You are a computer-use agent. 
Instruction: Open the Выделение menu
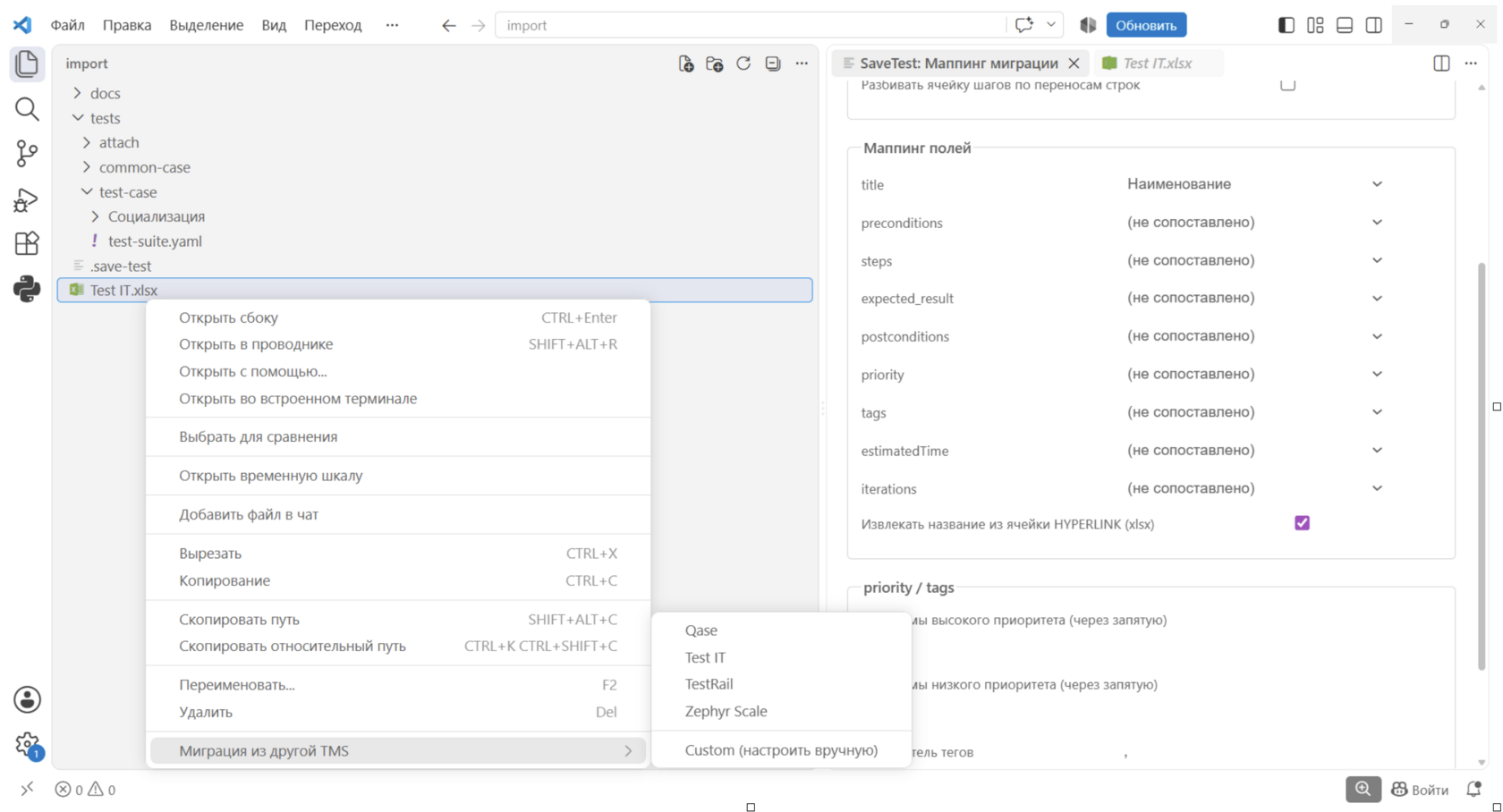click(207, 25)
